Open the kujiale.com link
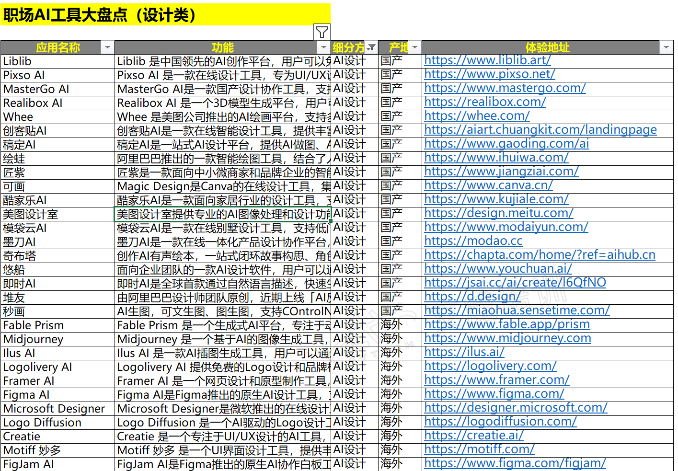678x471 pixels. pyautogui.click(x=496, y=199)
